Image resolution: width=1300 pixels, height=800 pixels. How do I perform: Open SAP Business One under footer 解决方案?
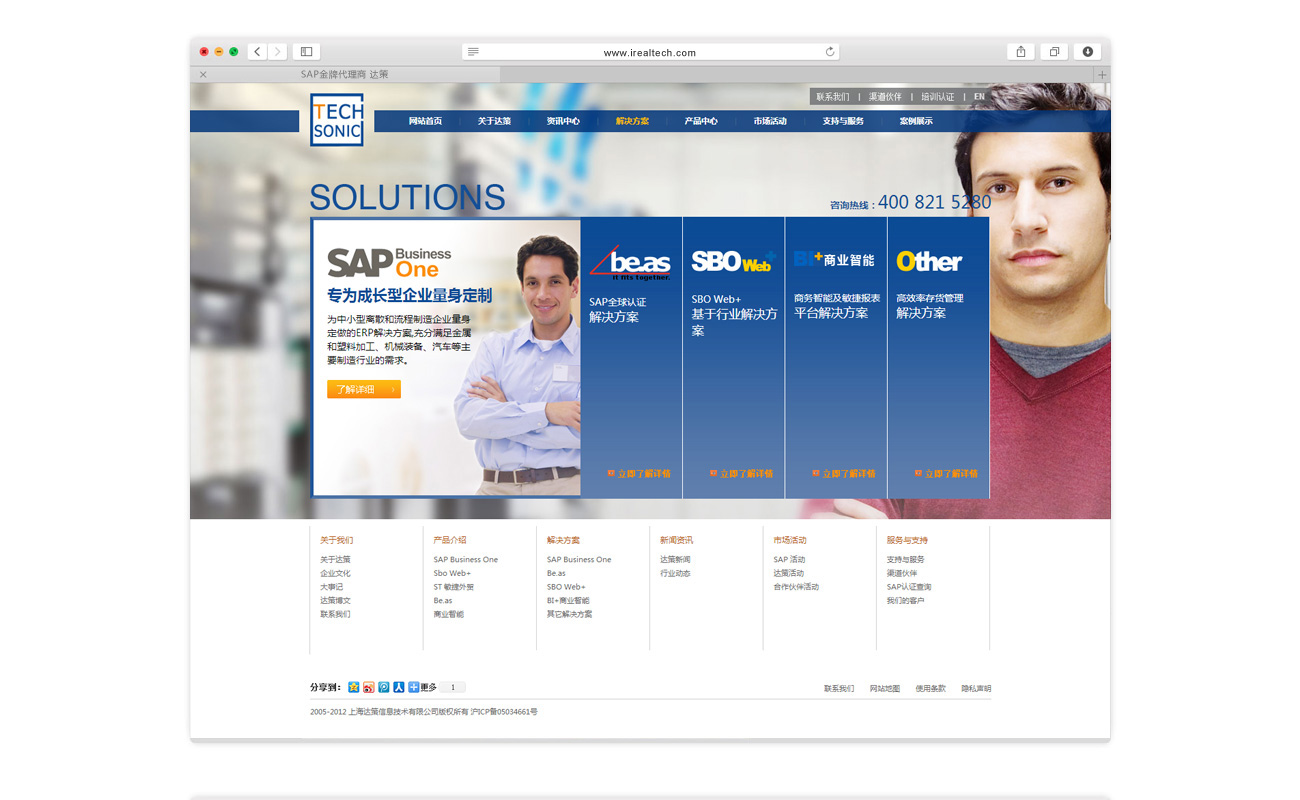coord(579,559)
